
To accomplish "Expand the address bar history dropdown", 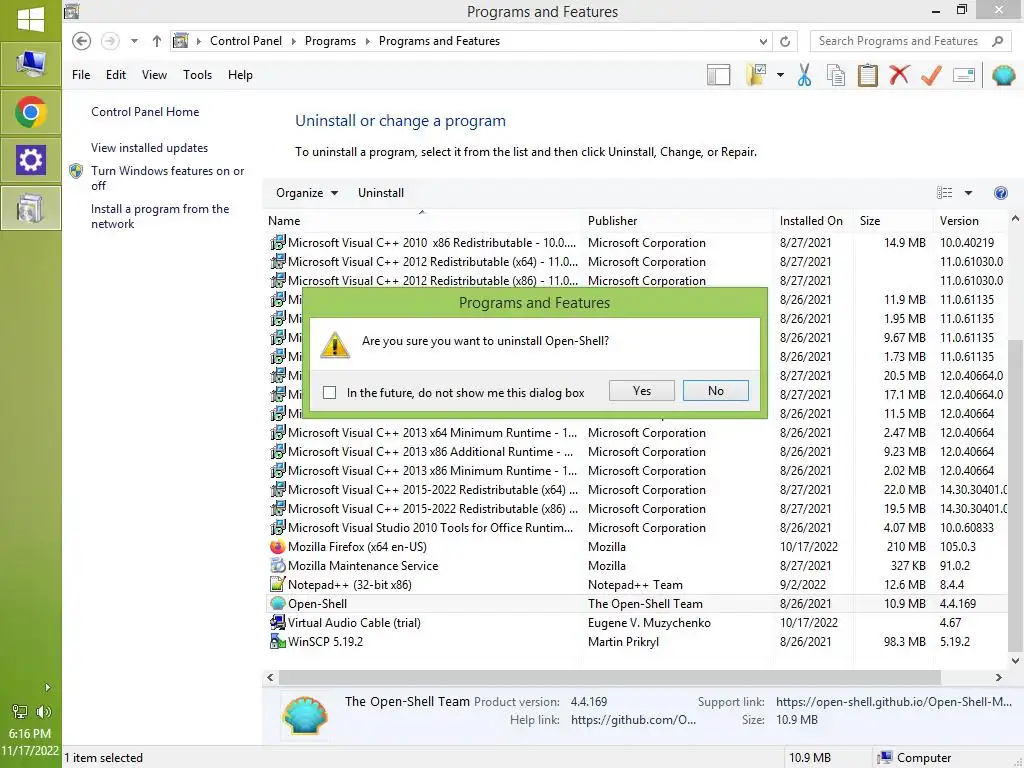I will coord(763,41).
